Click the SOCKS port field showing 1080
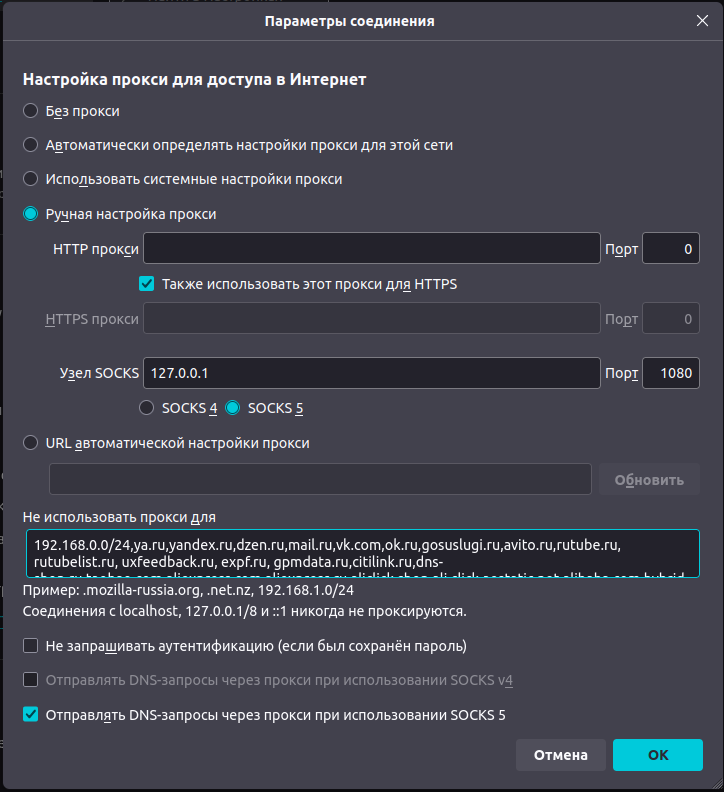This screenshot has width=724, height=792. pos(669,373)
